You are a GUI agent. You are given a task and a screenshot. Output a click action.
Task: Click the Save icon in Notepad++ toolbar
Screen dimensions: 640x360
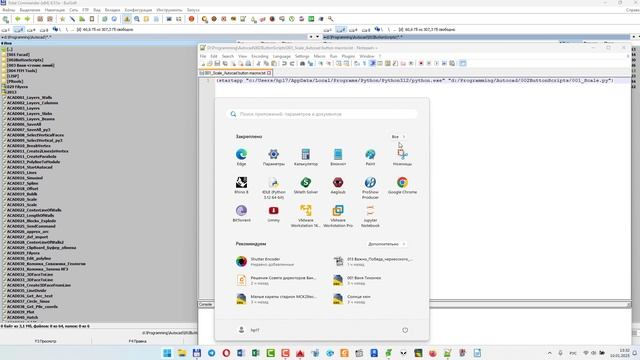tap(217, 63)
